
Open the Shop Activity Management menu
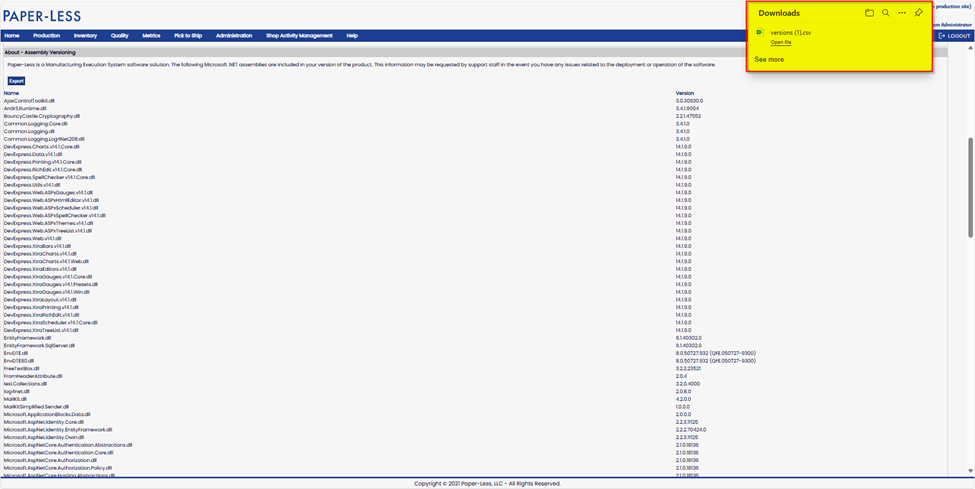tap(299, 36)
